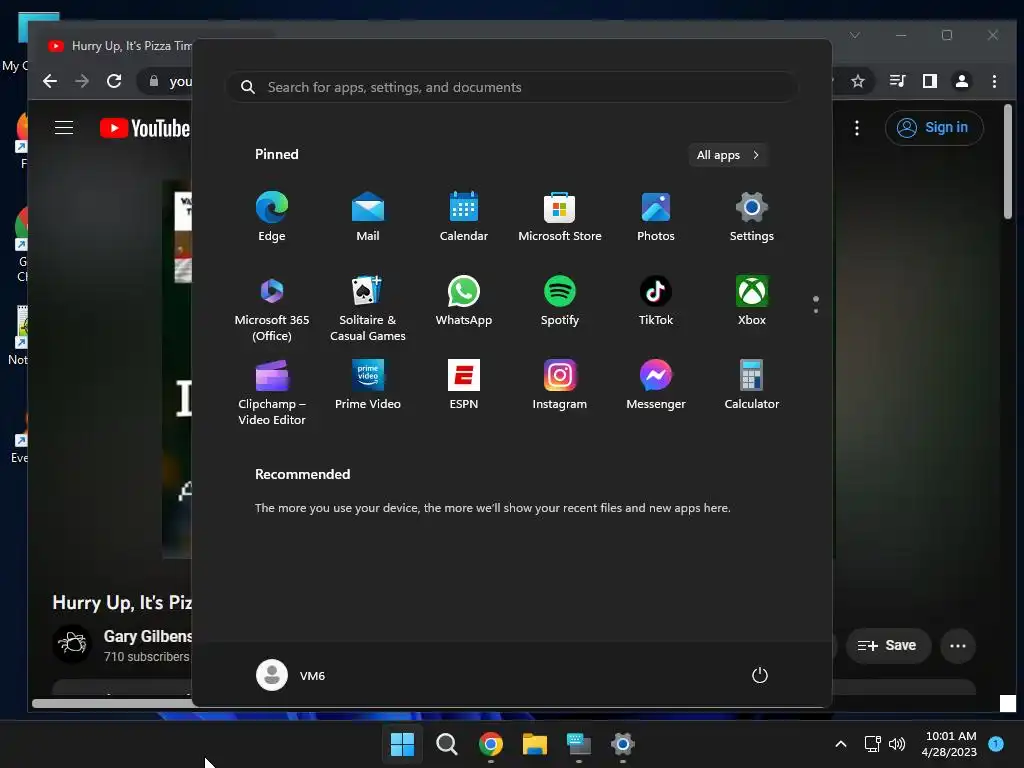Launch the Instagram app
This screenshot has width=1024, height=768.
click(x=560, y=385)
